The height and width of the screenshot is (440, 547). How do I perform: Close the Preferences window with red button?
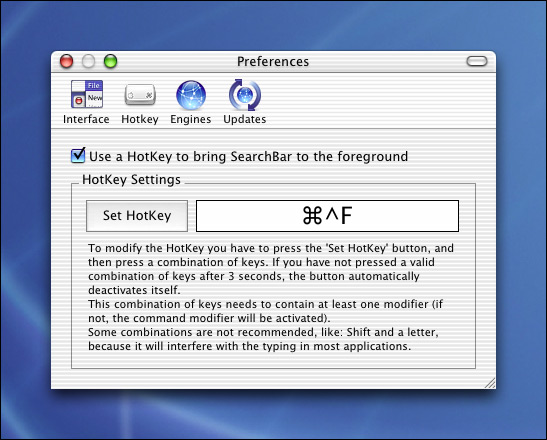click(67, 61)
